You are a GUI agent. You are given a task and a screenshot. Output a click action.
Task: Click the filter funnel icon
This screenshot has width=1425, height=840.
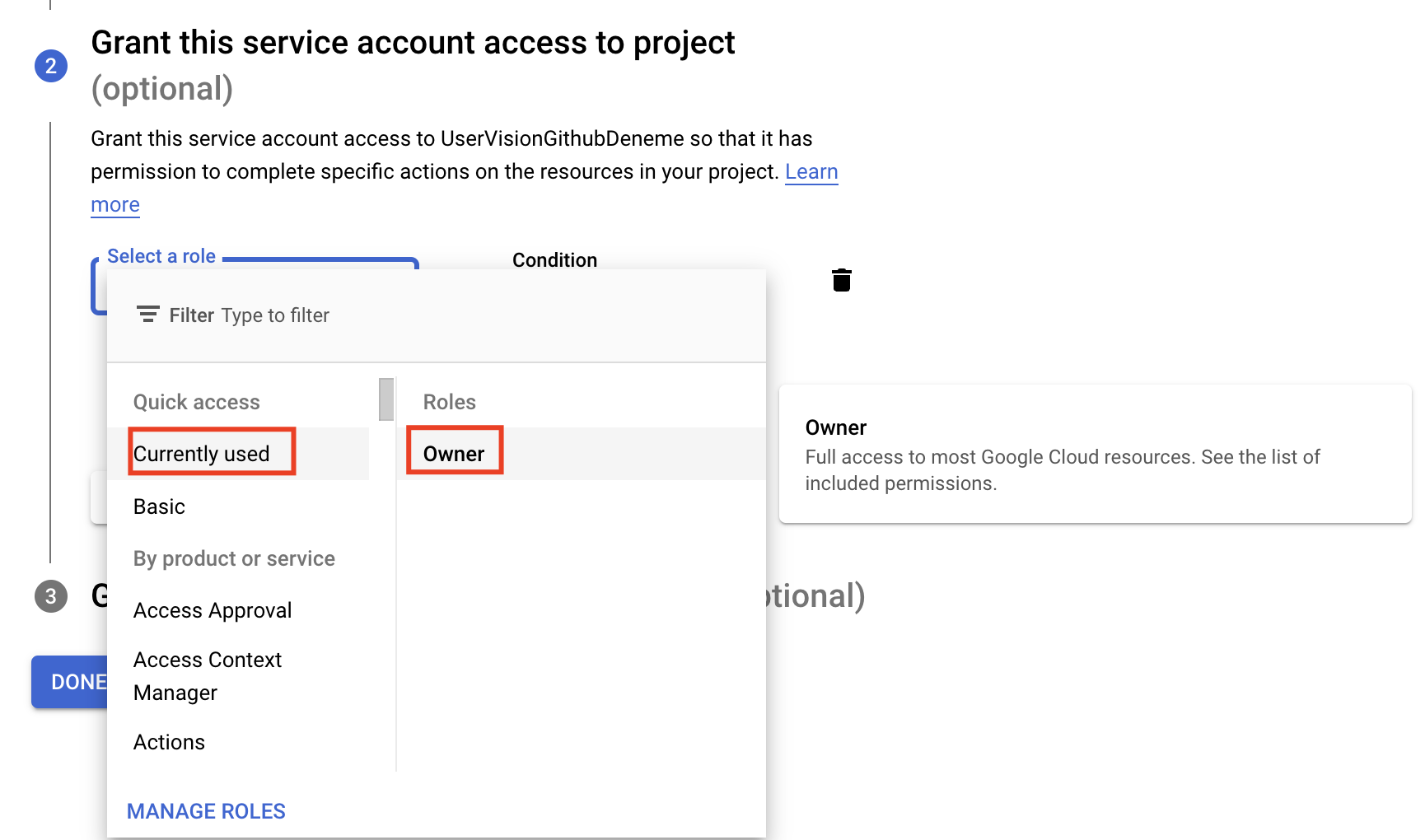147,315
